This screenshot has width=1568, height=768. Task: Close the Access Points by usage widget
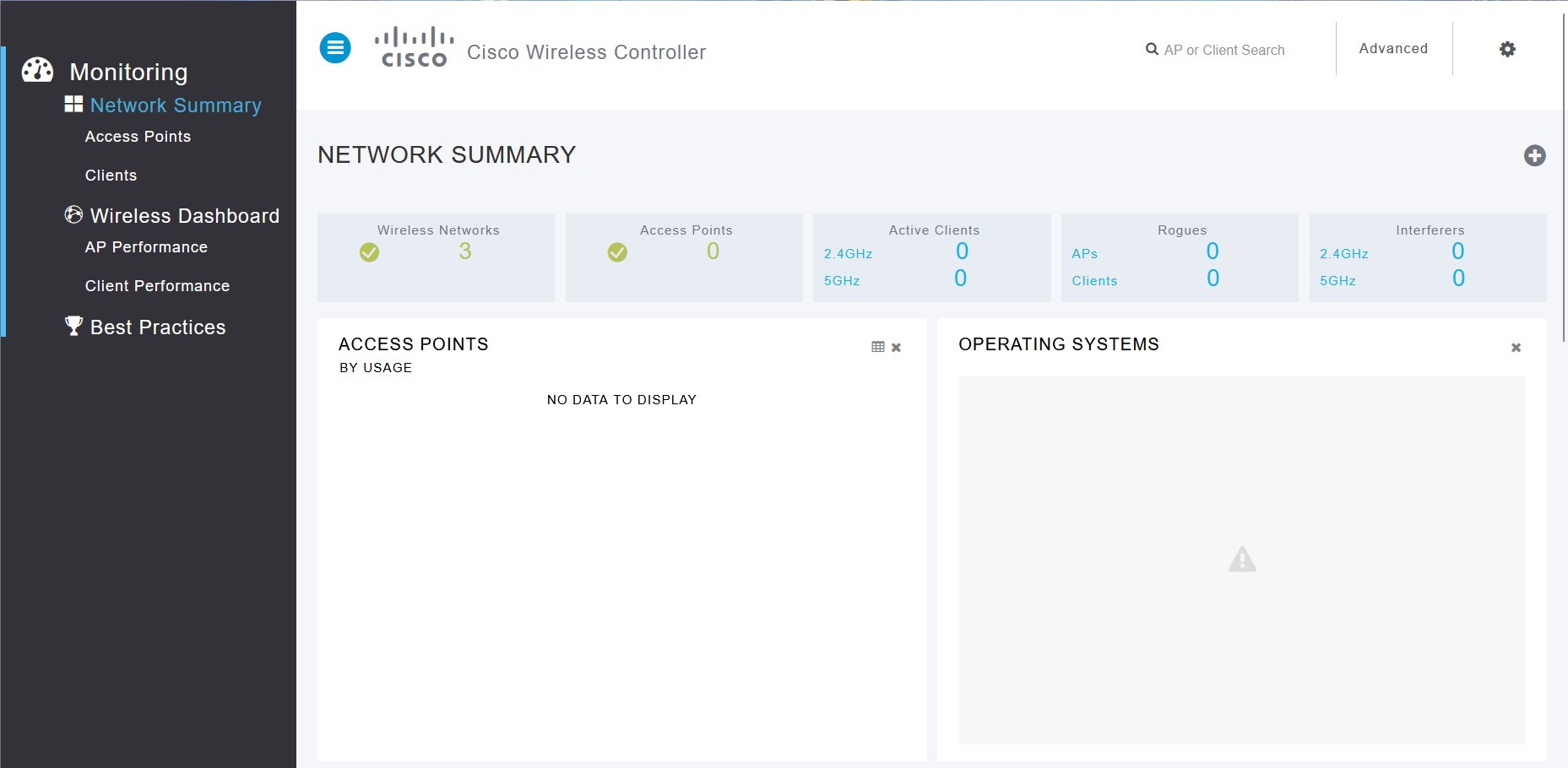(897, 348)
